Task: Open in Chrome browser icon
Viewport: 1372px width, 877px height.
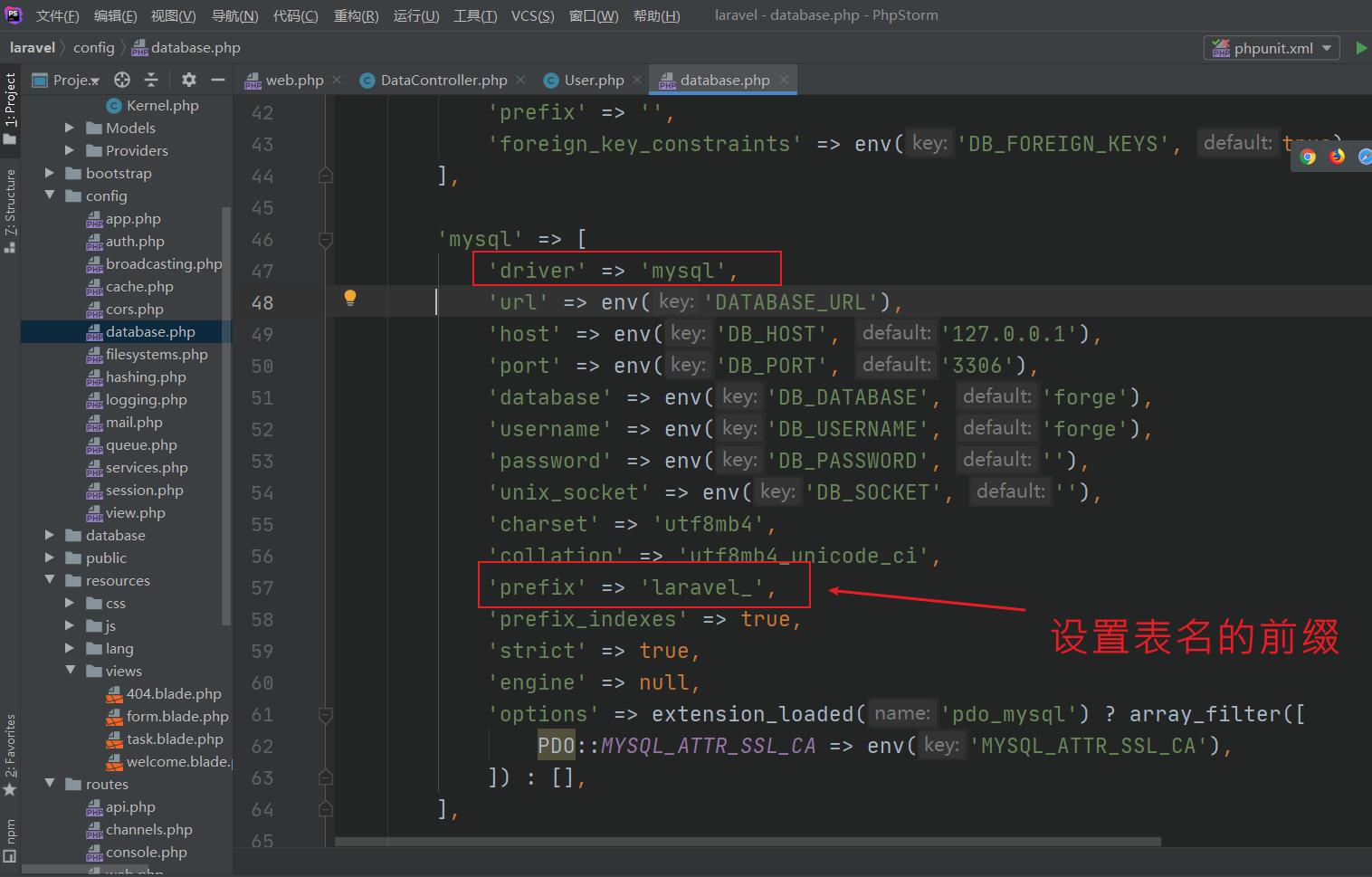Action: pos(1308,157)
